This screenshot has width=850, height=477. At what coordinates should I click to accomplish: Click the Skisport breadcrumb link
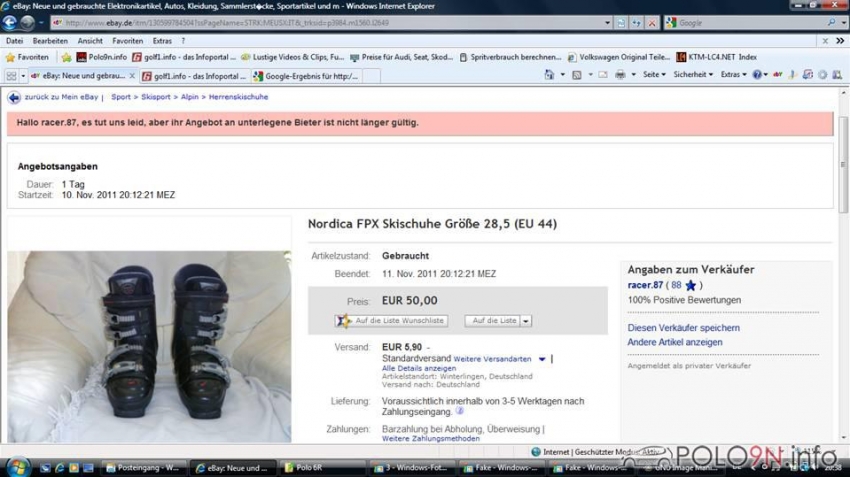[x=156, y=97]
